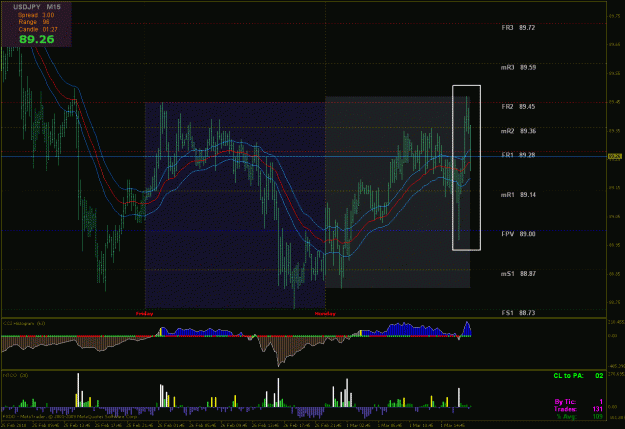Image resolution: width=625 pixels, height=429 pixels.
Task: Click the Range 96 readout
Action: [x=34, y=22]
